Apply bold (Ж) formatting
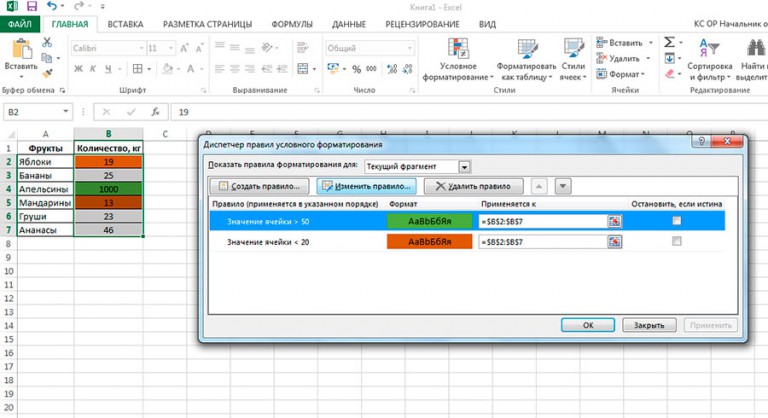Image resolution: width=768 pixels, height=418 pixels. click(78, 69)
